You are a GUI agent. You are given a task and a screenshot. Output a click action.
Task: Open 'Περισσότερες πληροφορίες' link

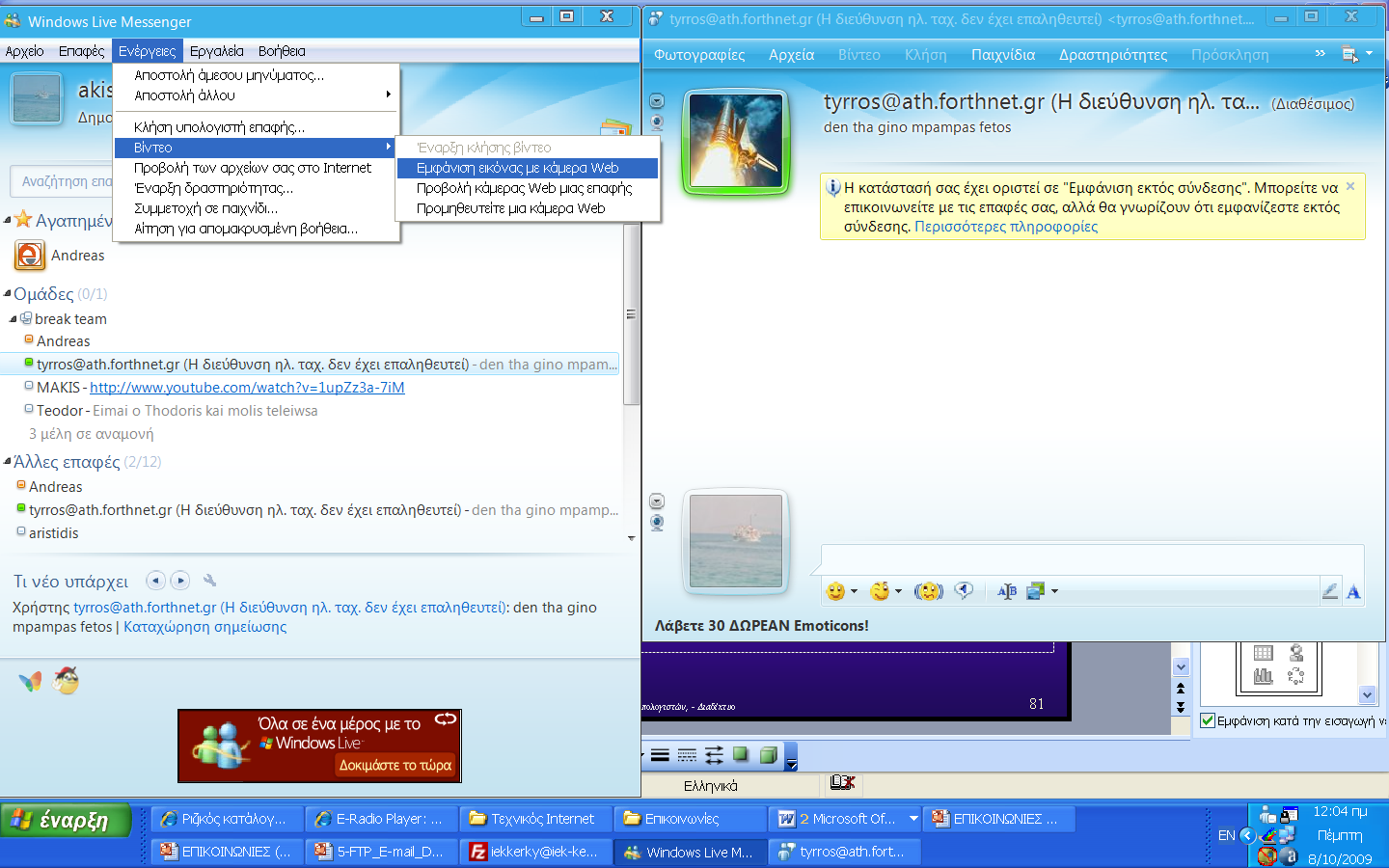pyautogui.click(x=1006, y=227)
